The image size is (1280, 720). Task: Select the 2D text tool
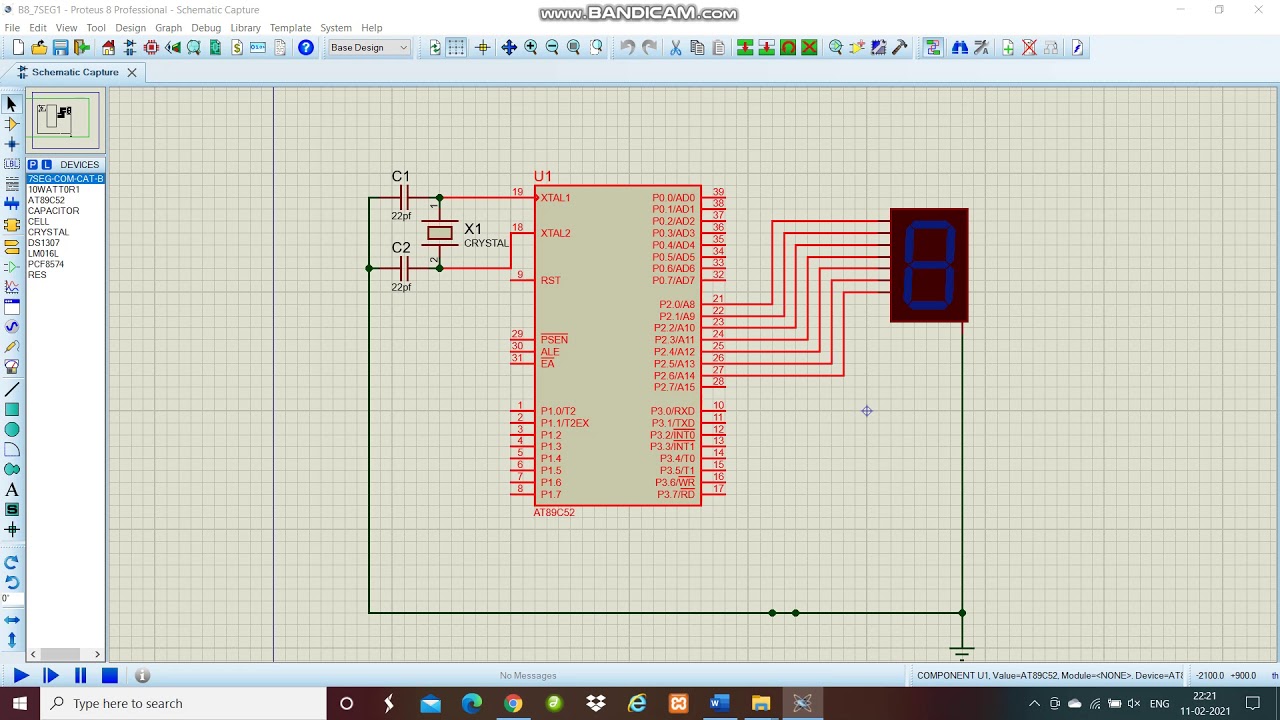click(x=12, y=490)
